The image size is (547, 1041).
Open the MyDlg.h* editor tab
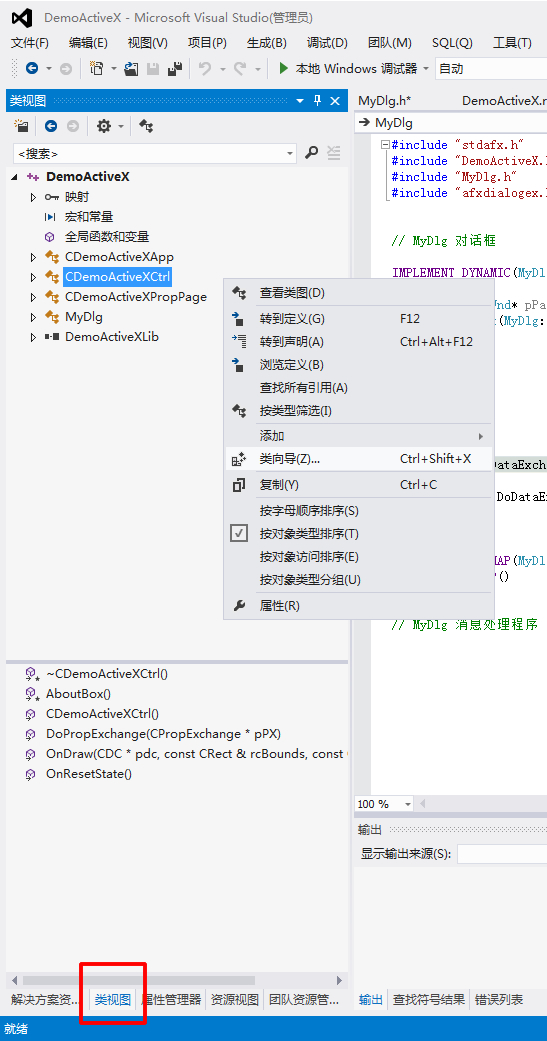click(x=384, y=101)
